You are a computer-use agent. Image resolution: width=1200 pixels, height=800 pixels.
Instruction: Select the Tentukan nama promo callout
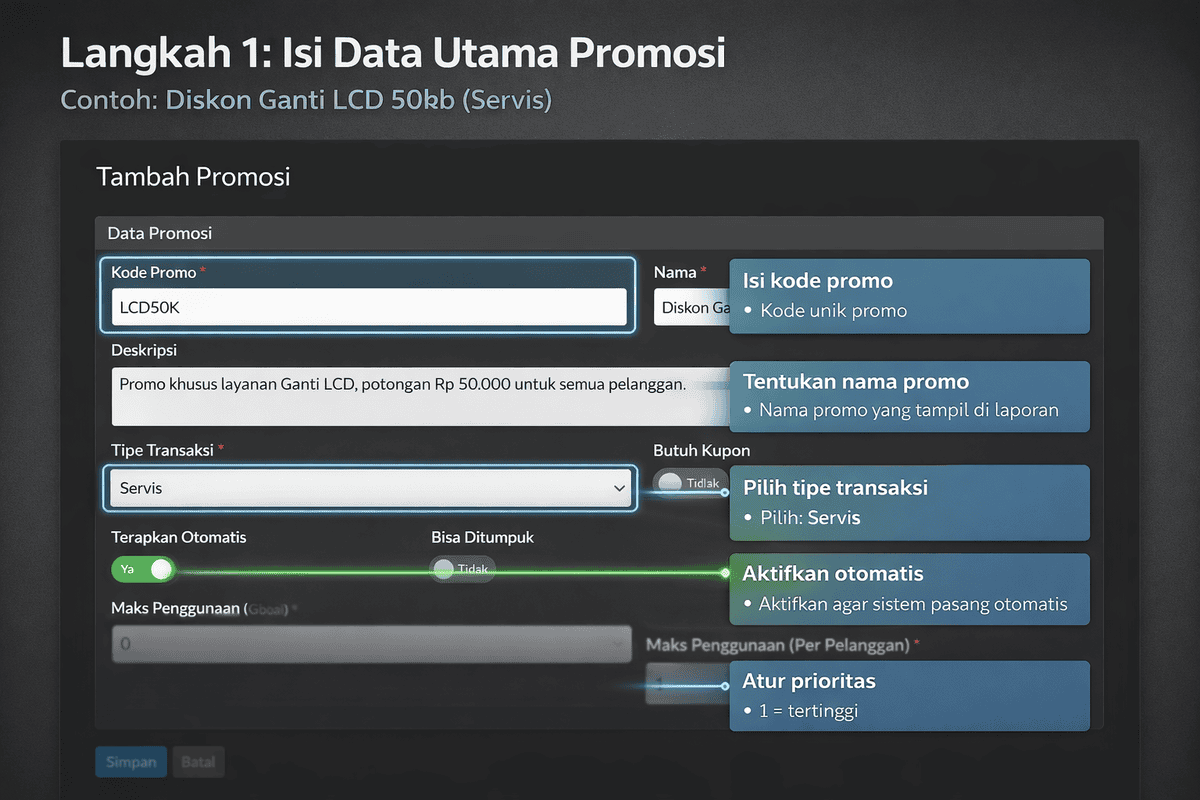[x=910, y=396]
